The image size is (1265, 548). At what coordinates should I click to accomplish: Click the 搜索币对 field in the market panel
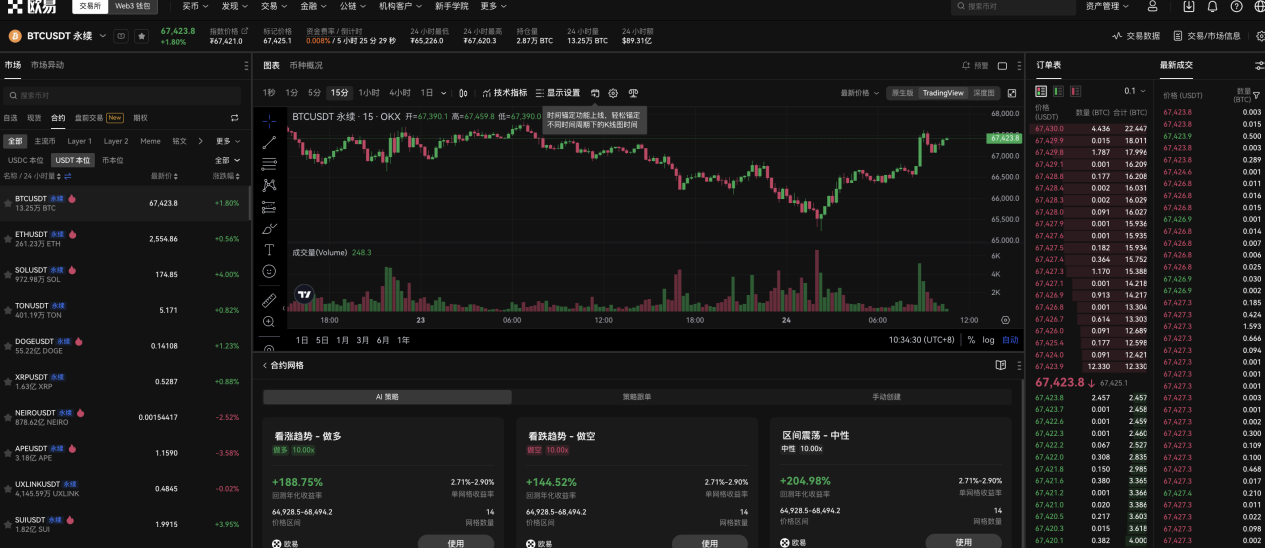point(122,95)
